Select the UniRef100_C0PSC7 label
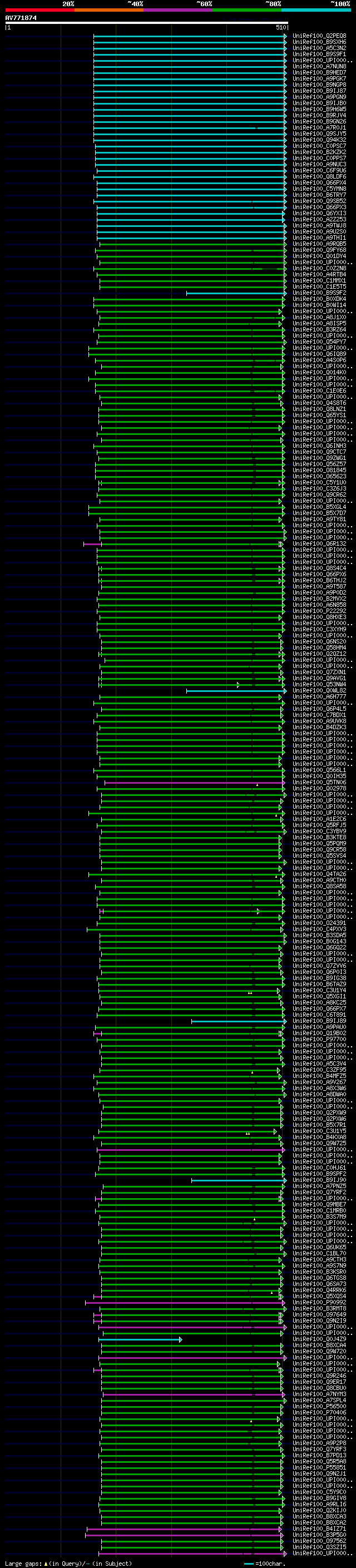This screenshot has width=356, height=1568. [319, 146]
